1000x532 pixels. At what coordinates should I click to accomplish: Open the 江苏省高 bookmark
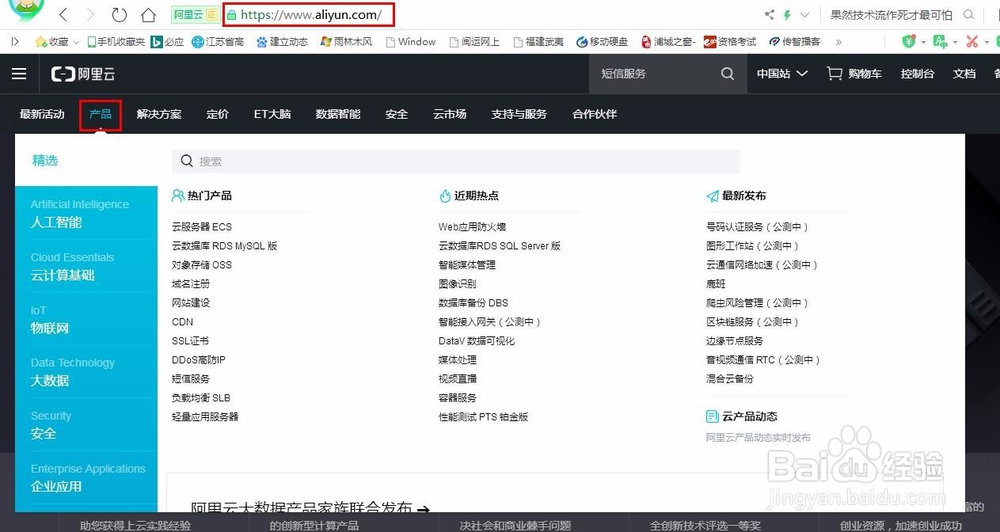pos(217,41)
